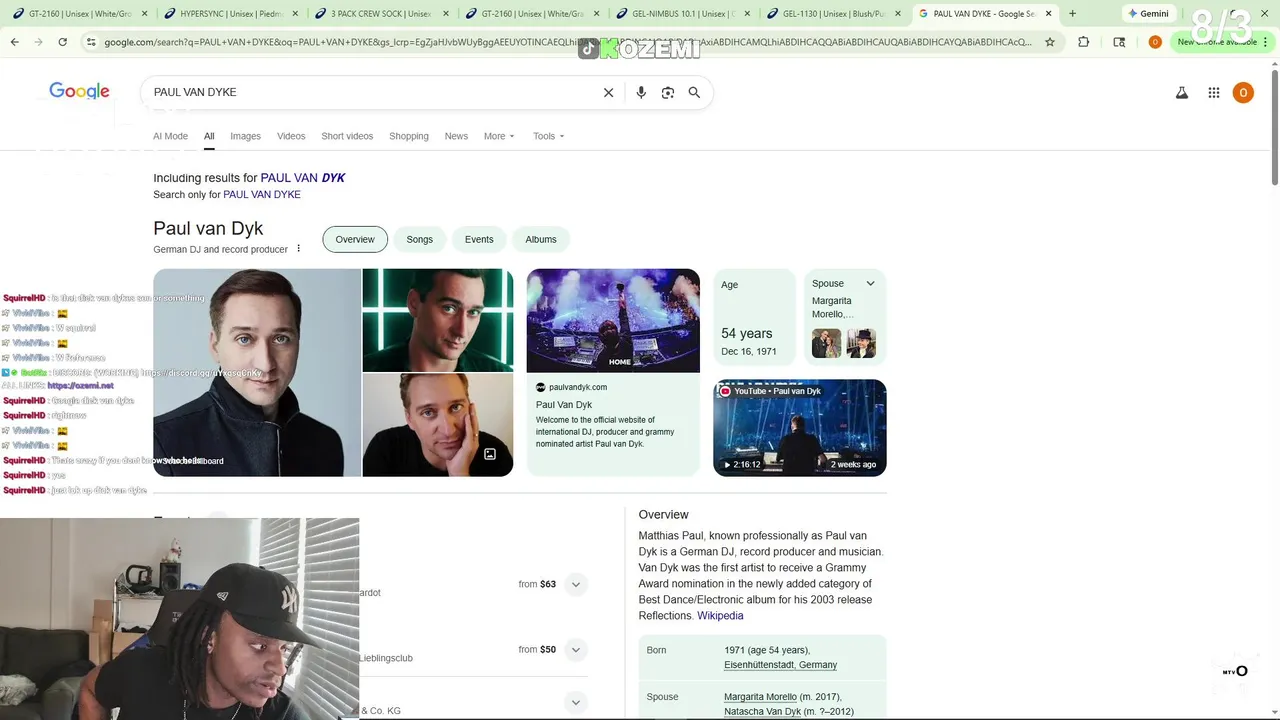
Task: Open the green background portrait photo
Action: coord(438,320)
